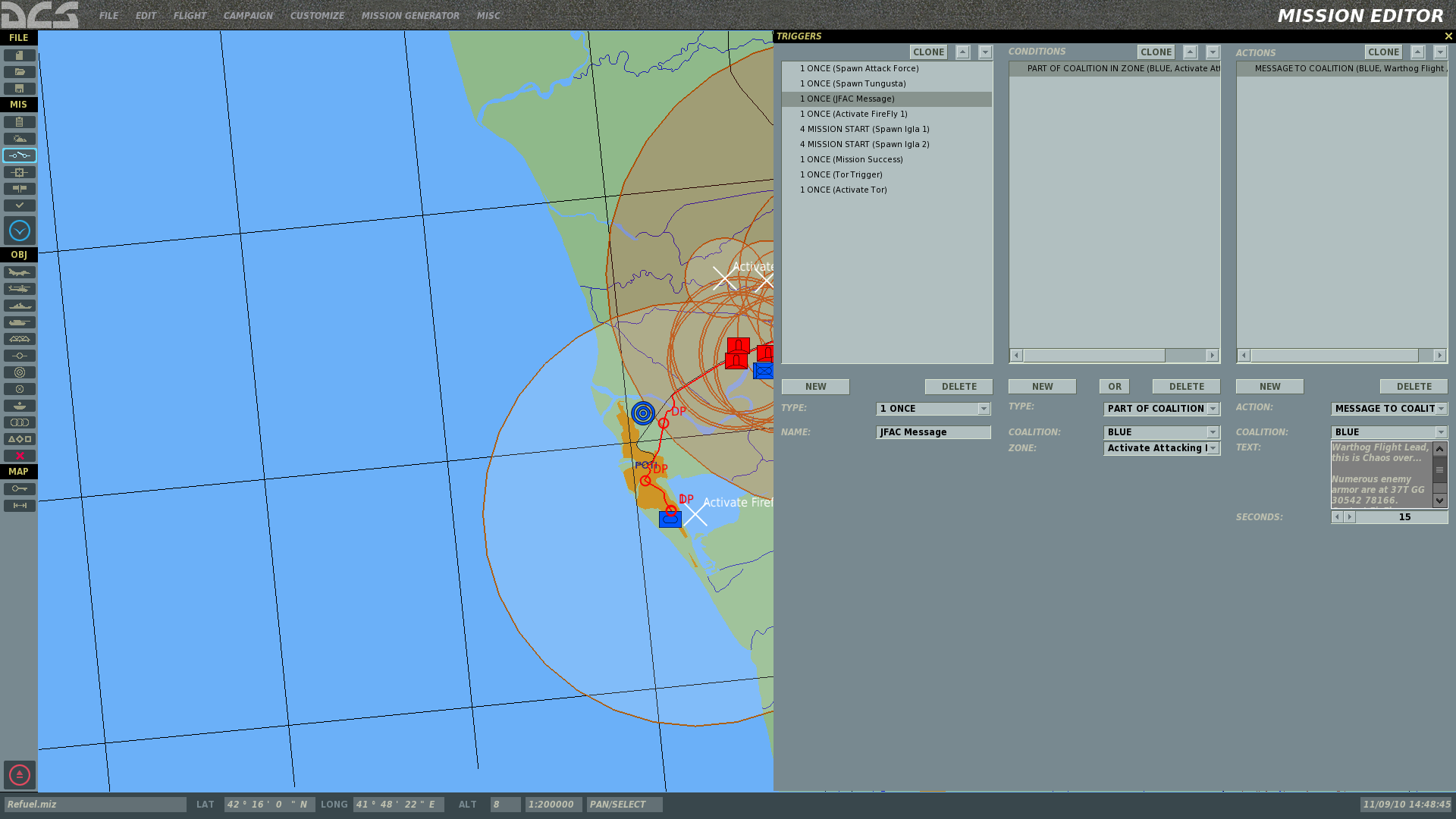Clone the selected trigger
Screen dimensions: 1456x819
pyautogui.click(x=928, y=52)
